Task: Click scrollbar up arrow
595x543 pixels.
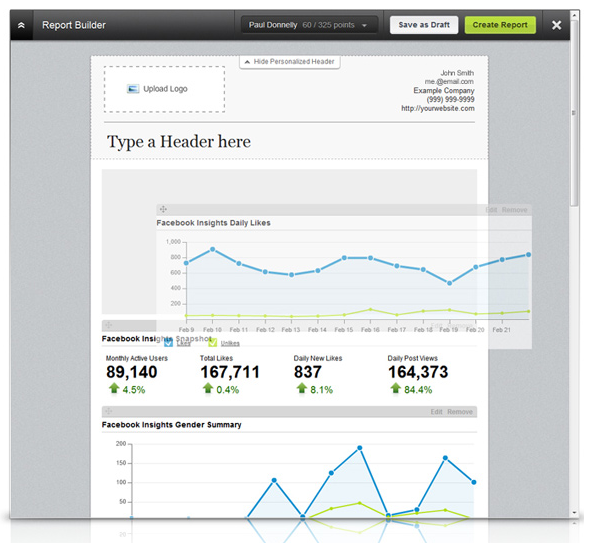Action: pos(575,16)
